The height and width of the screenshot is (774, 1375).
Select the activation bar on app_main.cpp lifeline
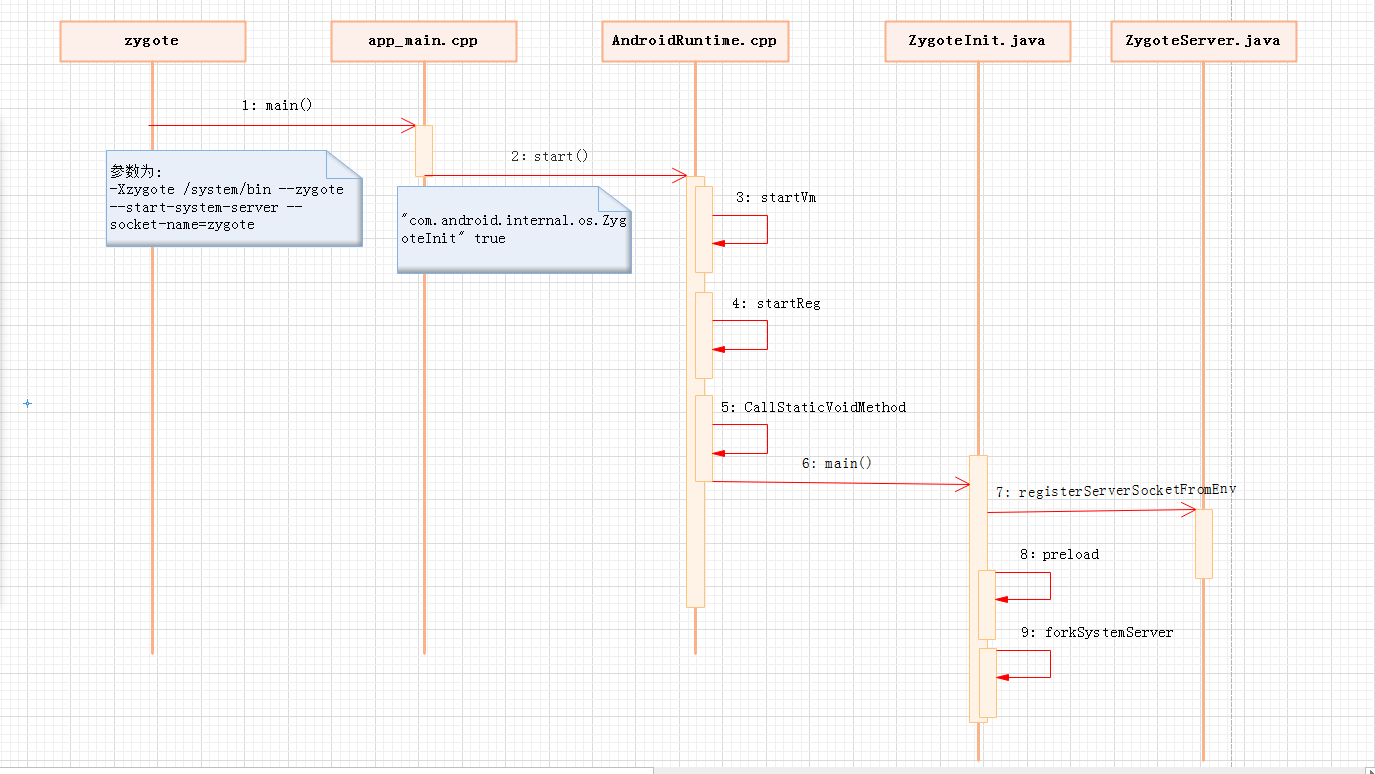click(424, 151)
